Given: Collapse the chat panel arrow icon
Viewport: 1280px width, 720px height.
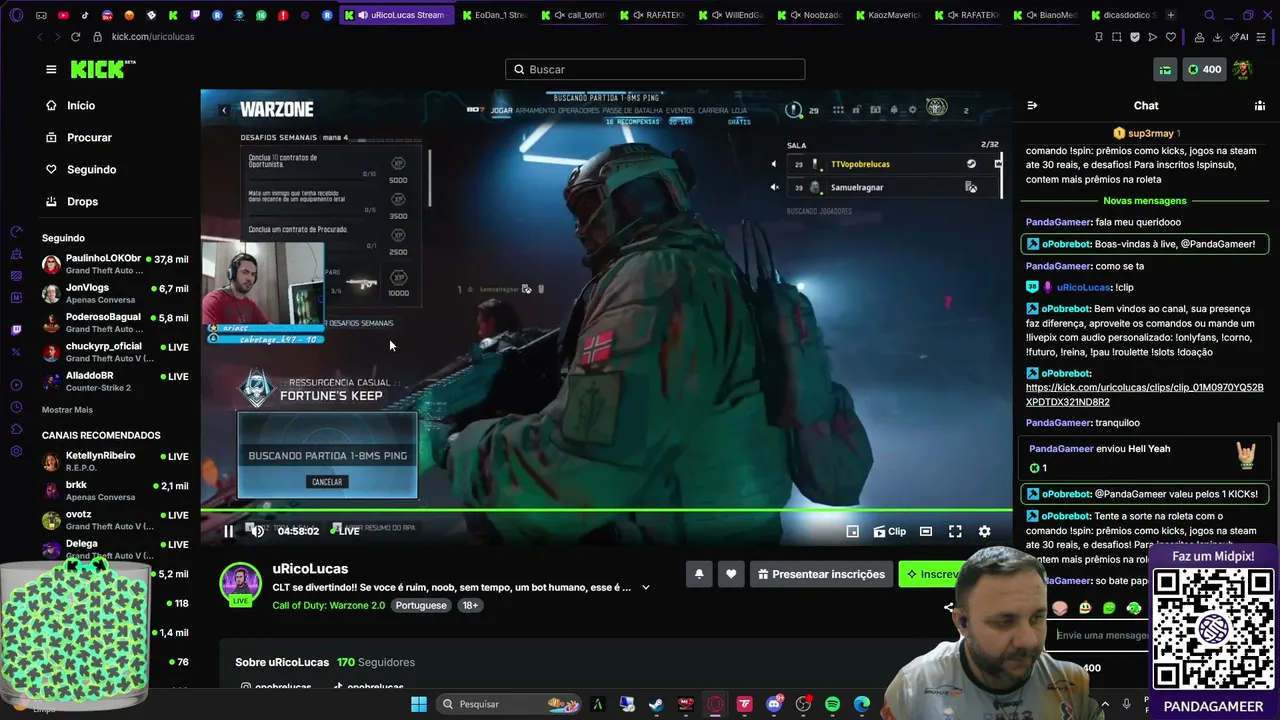Looking at the screenshot, I should click(1032, 105).
